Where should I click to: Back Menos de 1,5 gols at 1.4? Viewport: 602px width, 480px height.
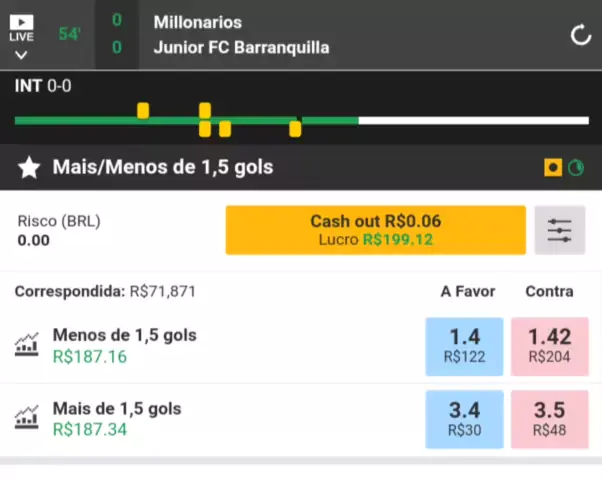click(x=464, y=346)
